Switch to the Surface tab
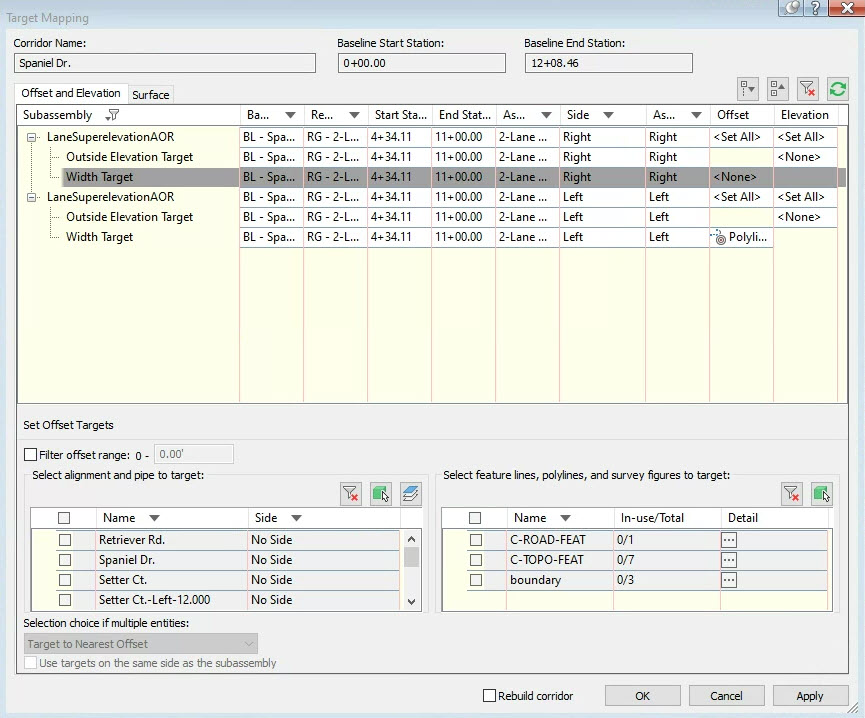 point(151,95)
